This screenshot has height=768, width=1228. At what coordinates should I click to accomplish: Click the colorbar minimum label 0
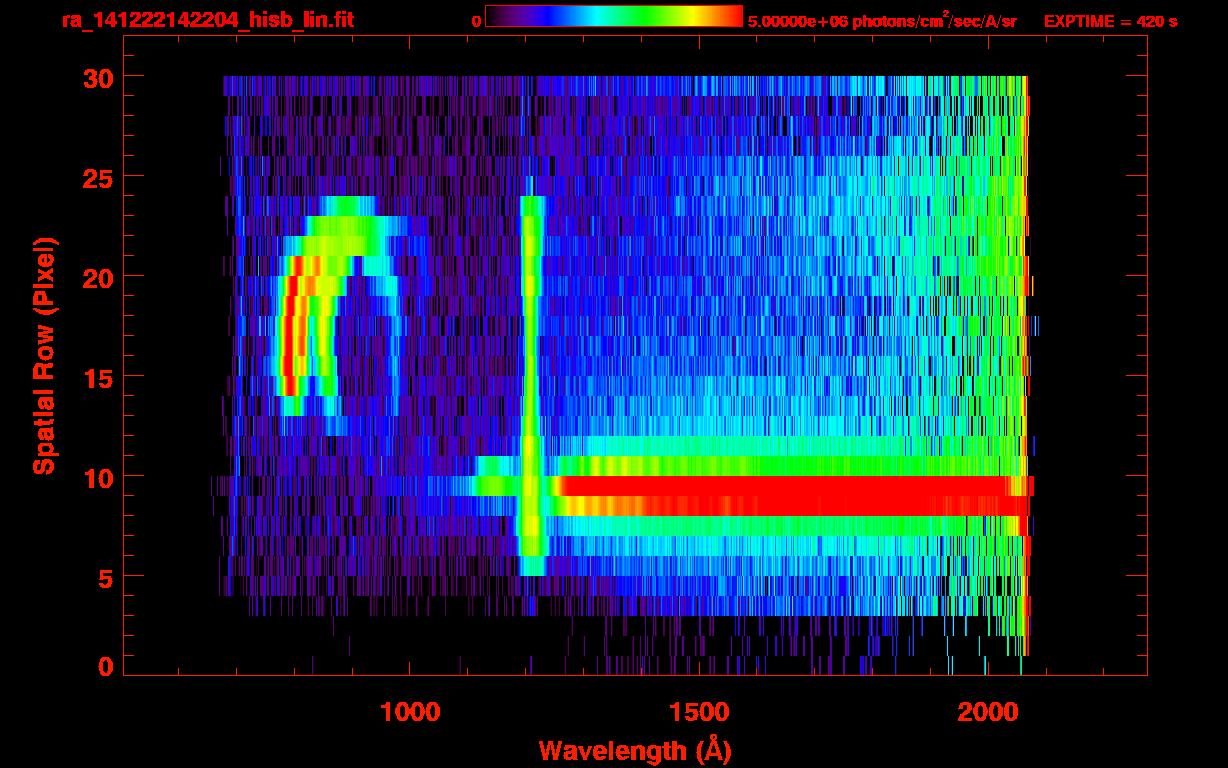click(x=476, y=21)
